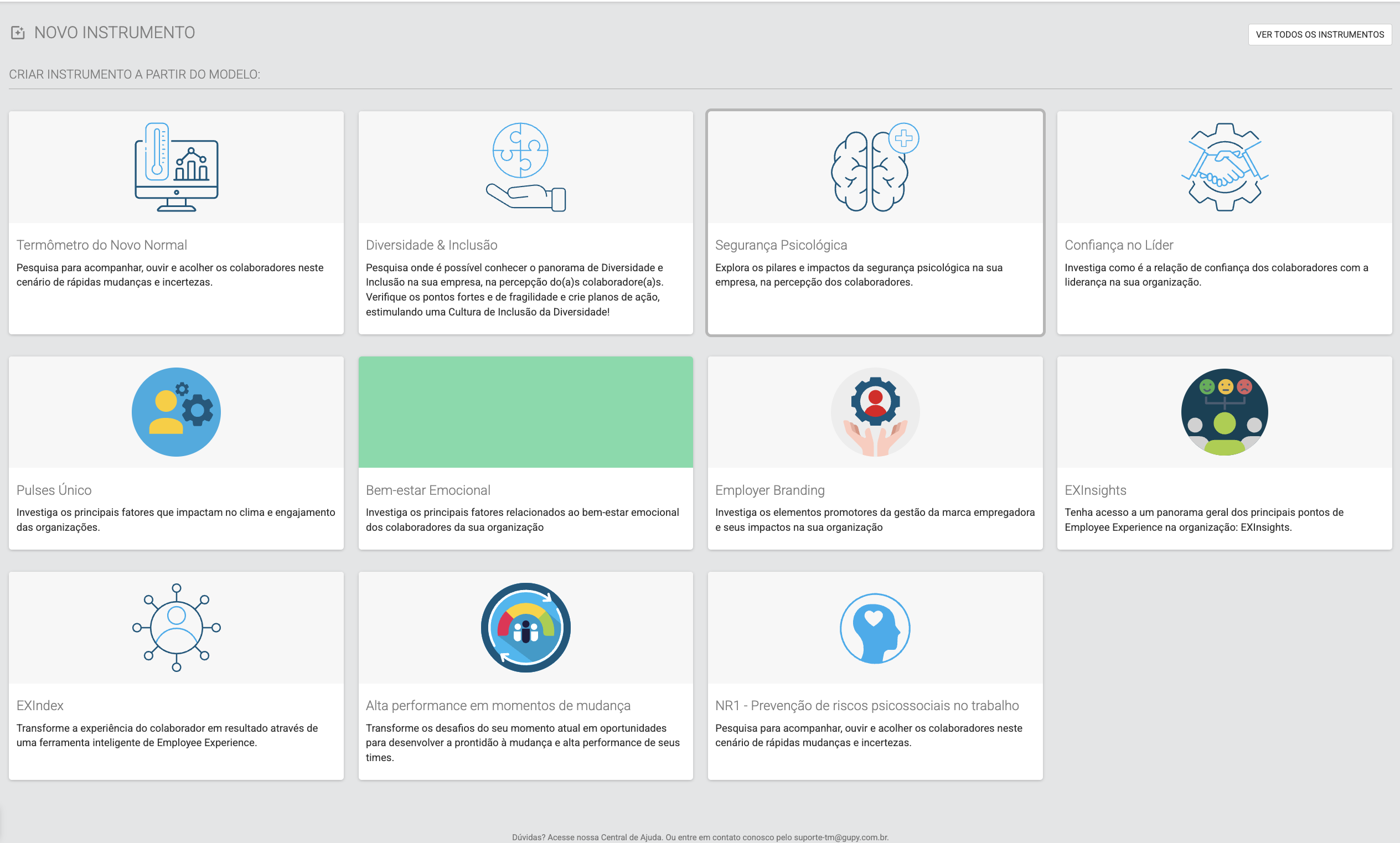1400x843 pixels.
Task: Select the NR1 head with heart icon
Action: coord(875,628)
